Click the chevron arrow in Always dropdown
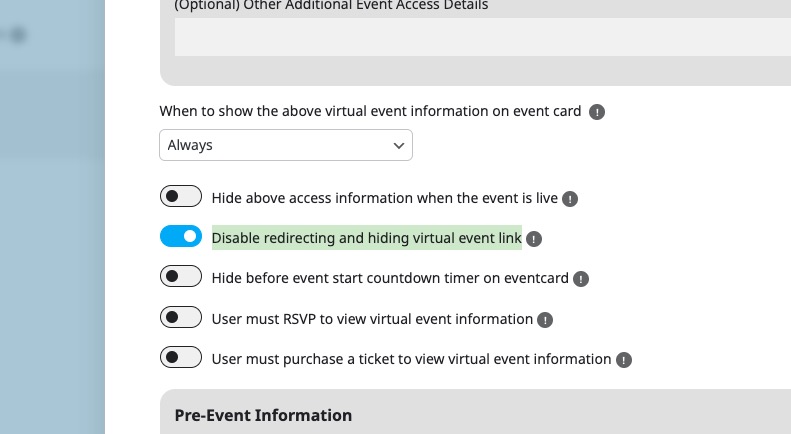The width and height of the screenshot is (791, 434). pyautogui.click(x=399, y=146)
